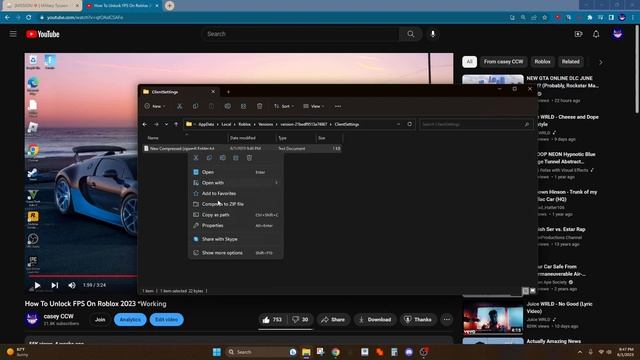The height and width of the screenshot is (360, 640).
Task: Open a new Chrome tab with plus
Action: click(169, 6)
